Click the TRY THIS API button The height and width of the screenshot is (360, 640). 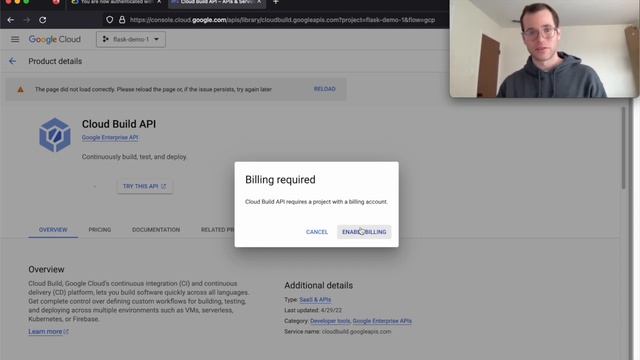[144, 186]
